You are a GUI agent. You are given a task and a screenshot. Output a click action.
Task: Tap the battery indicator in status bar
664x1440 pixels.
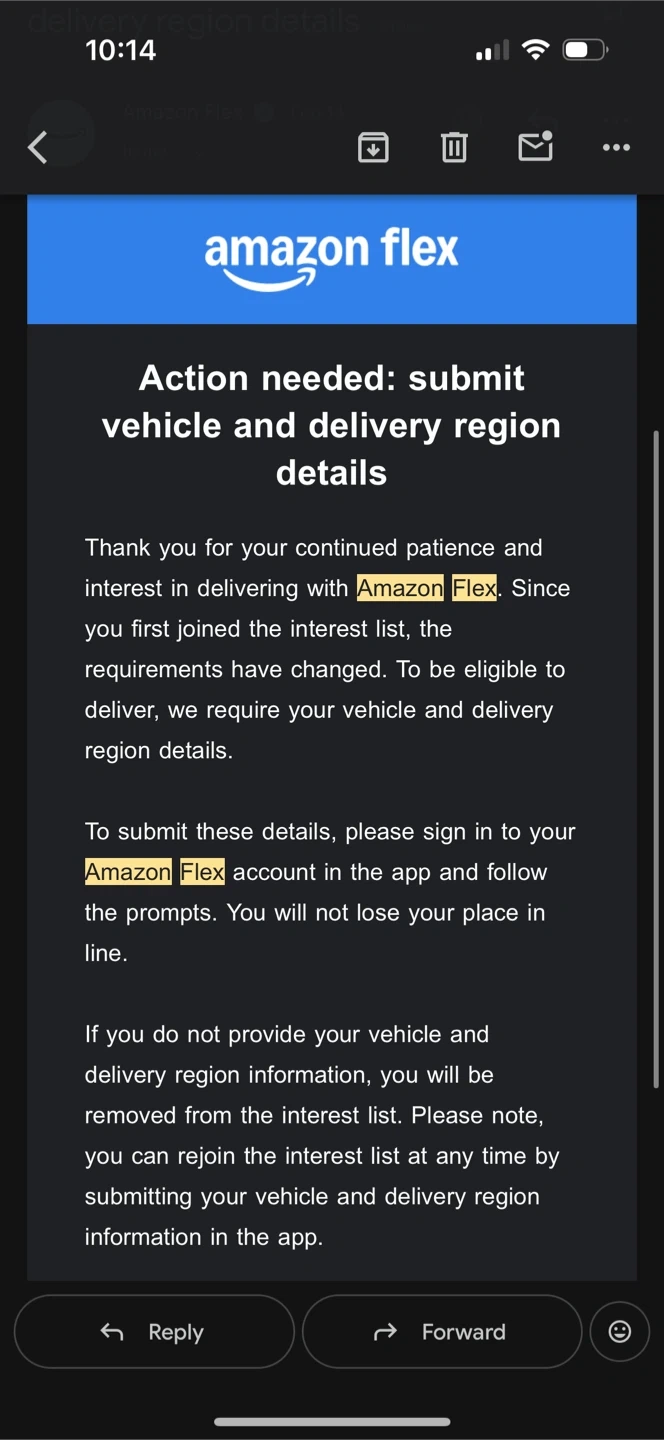(585, 49)
